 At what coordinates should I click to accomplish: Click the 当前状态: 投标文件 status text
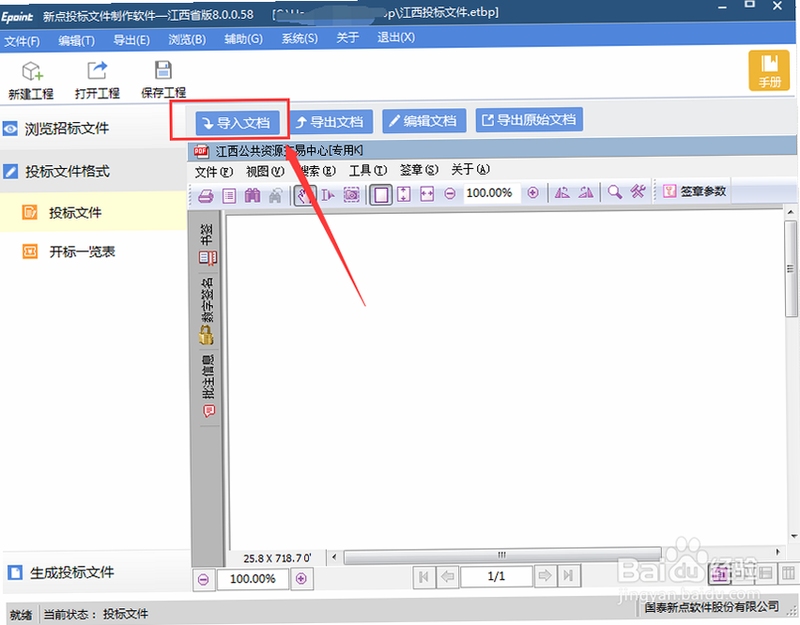pyautogui.click(x=96, y=614)
